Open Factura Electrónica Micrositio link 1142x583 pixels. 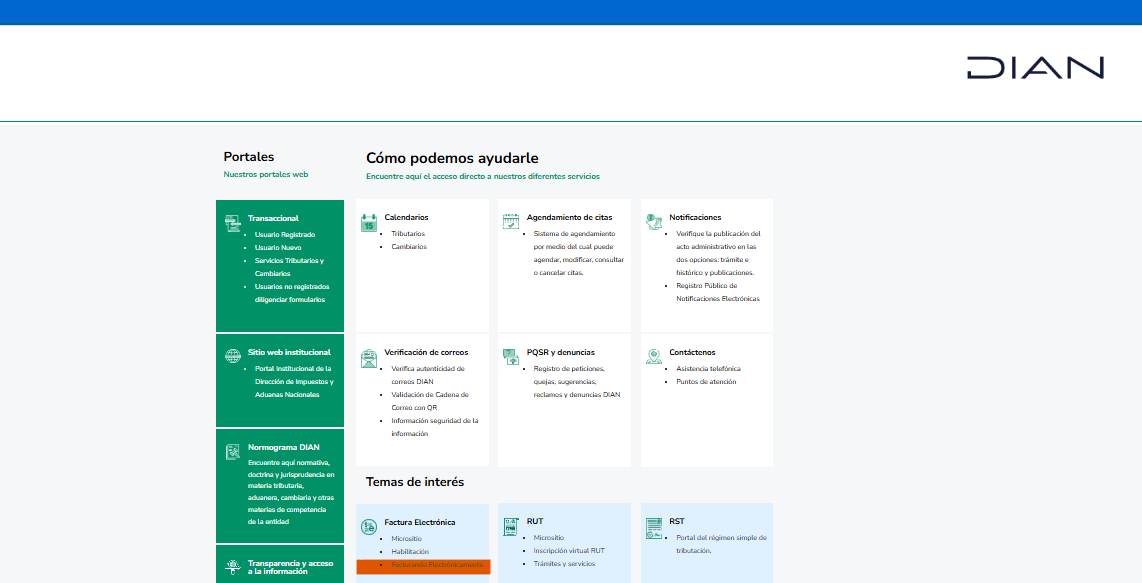pyautogui.click(x=406, y=539)
